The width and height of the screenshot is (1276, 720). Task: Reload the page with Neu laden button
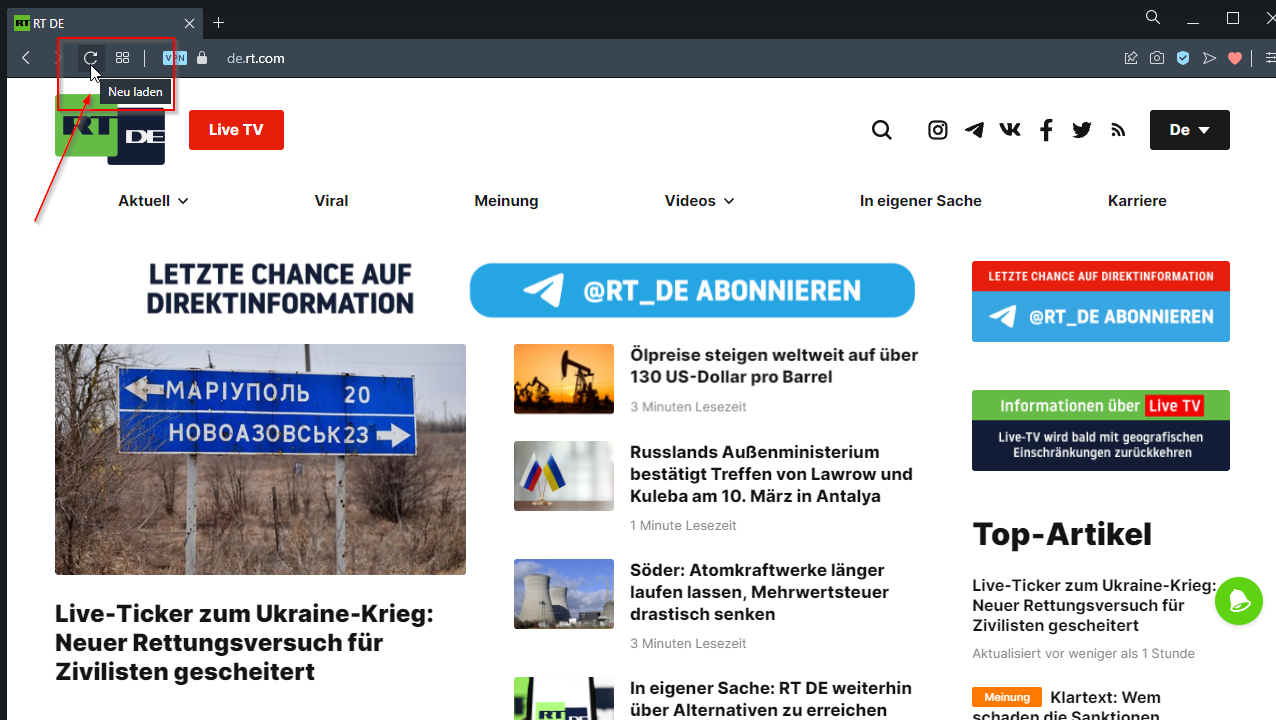coord(91,58)
